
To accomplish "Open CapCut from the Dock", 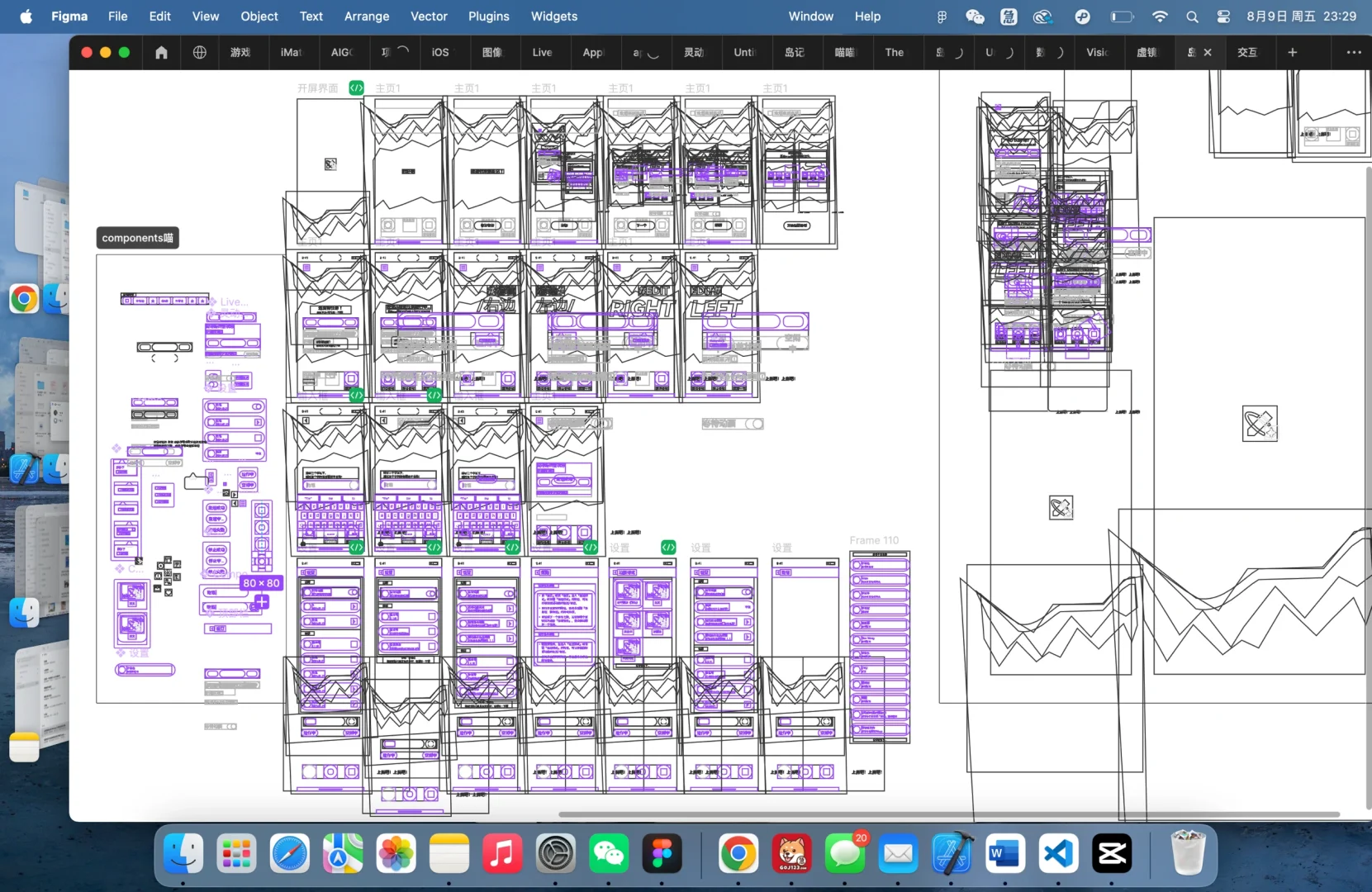I will 1112,854.
